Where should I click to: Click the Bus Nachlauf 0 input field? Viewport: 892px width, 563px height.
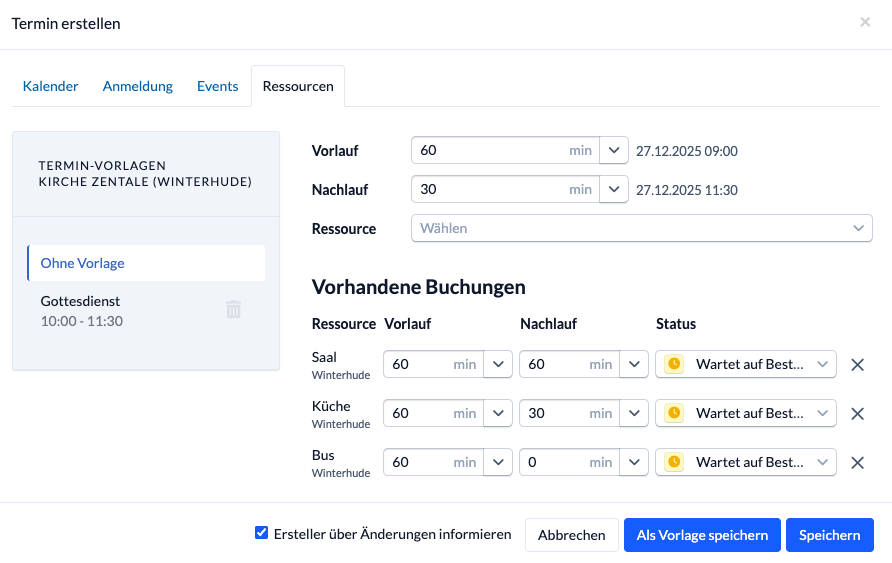click(x=569, y=462)
